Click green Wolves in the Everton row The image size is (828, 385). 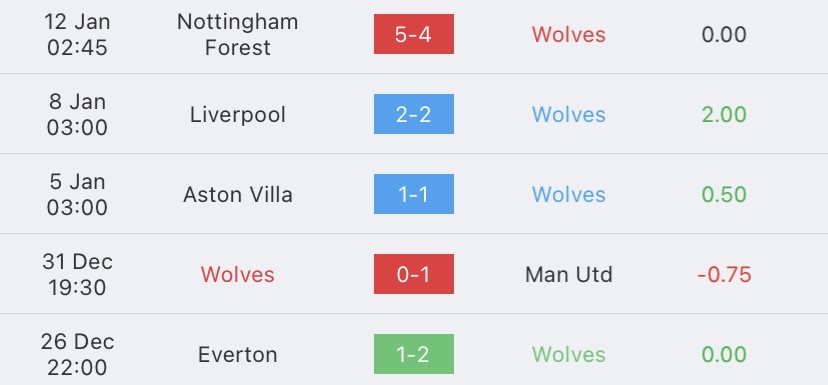tap(569, 354)
